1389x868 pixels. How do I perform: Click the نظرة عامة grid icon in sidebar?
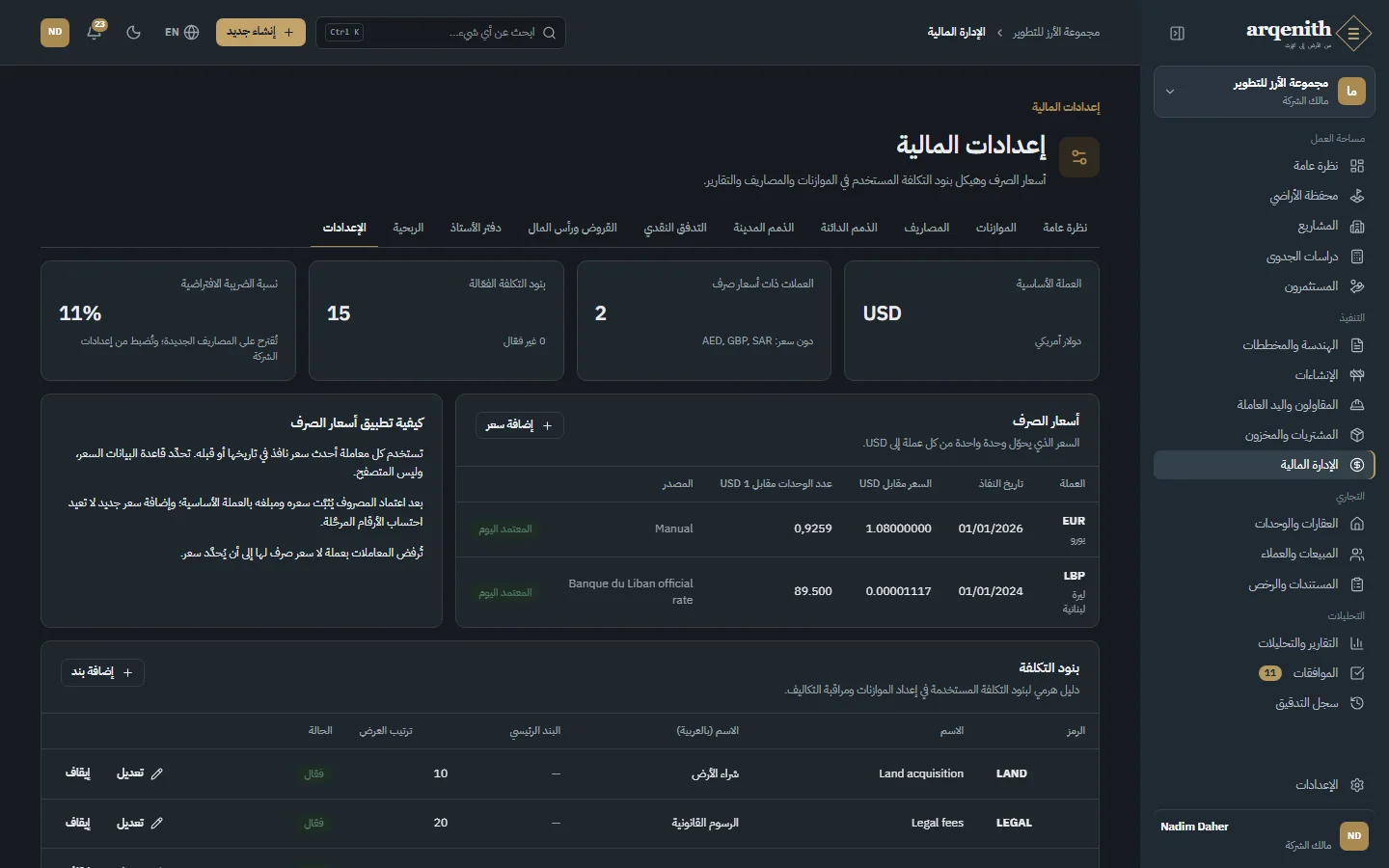1357,166
